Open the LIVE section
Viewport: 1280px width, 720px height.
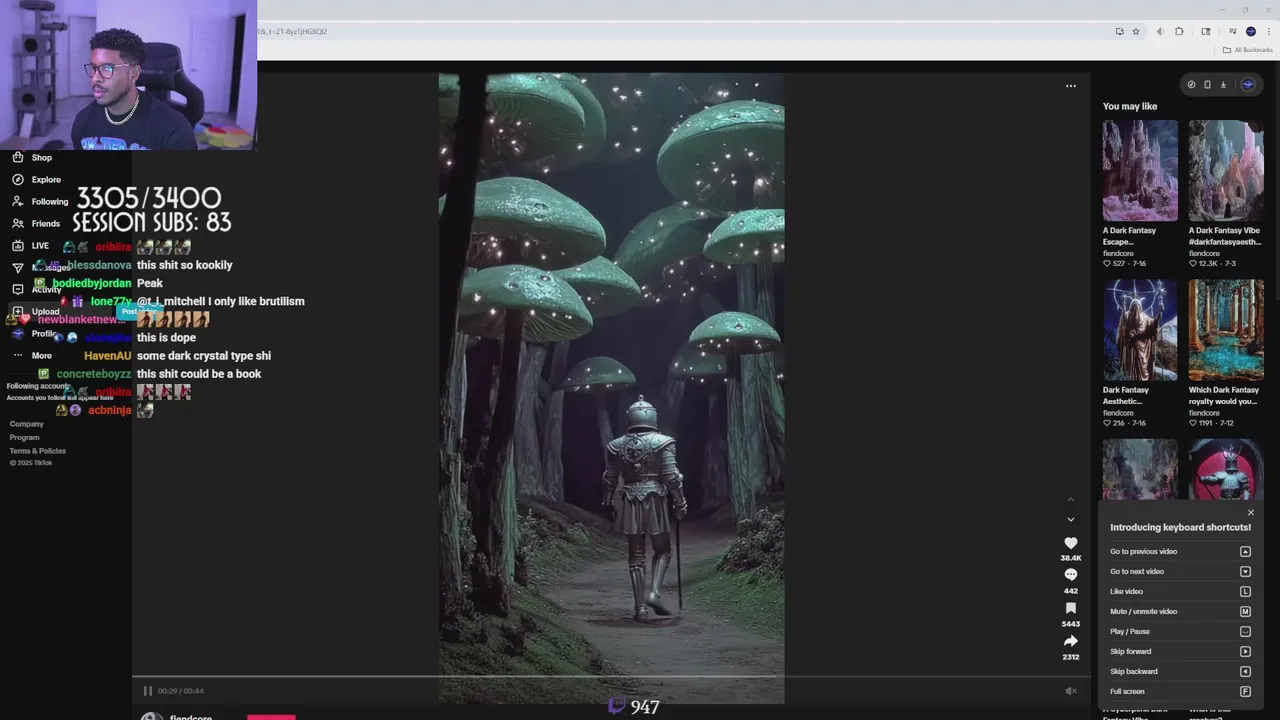pyautogui.click(x=30, y=245)
